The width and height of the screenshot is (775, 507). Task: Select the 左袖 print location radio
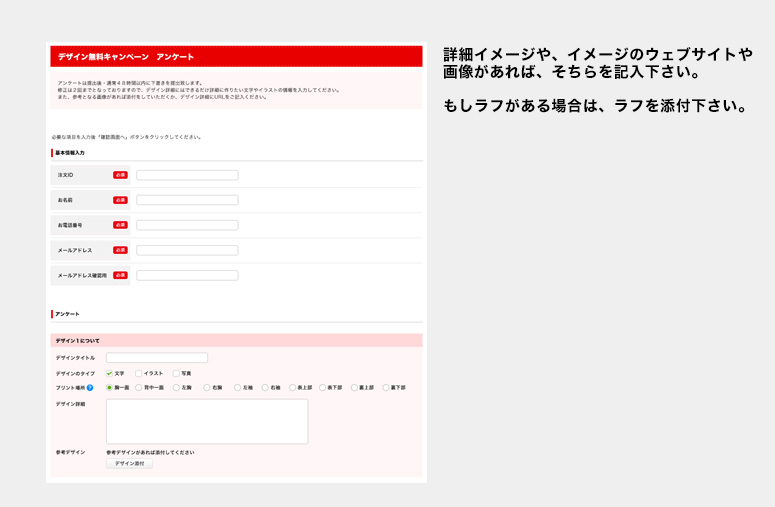pyautogui.click(x=237, y=387)
